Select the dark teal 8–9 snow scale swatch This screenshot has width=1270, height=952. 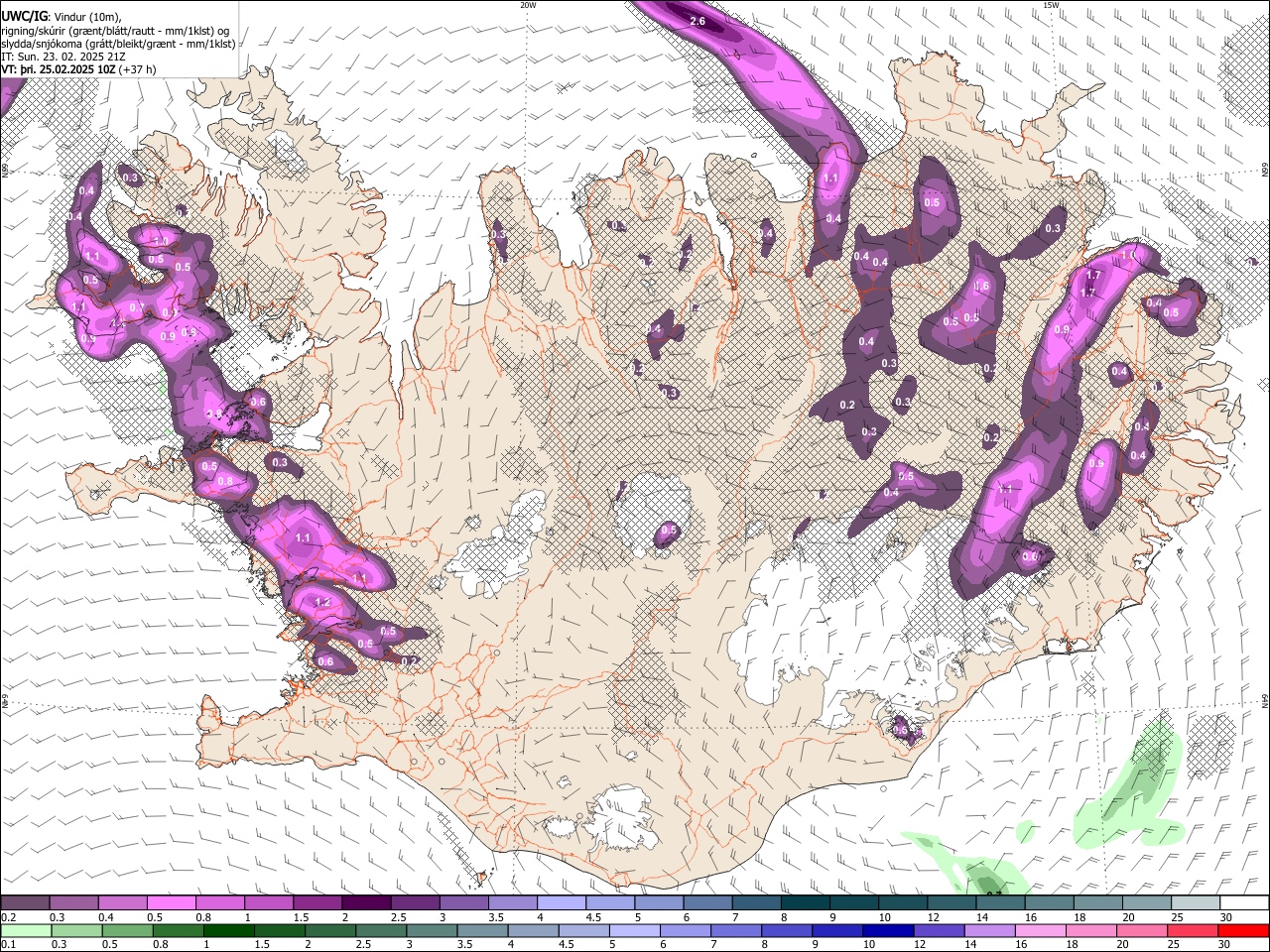click(x=806, y=903)
